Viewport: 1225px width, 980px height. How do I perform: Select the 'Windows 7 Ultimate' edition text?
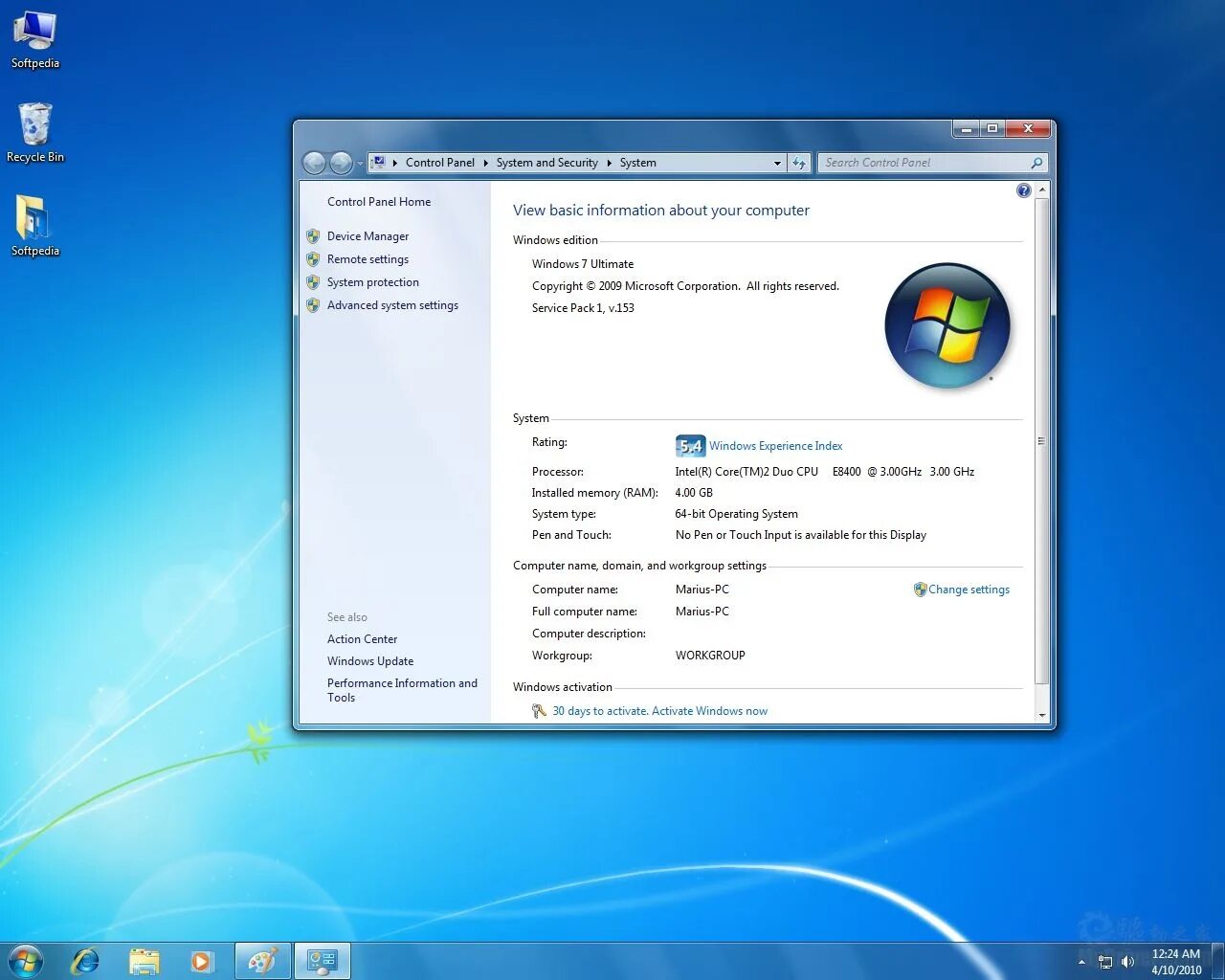(x=583, y=264)
